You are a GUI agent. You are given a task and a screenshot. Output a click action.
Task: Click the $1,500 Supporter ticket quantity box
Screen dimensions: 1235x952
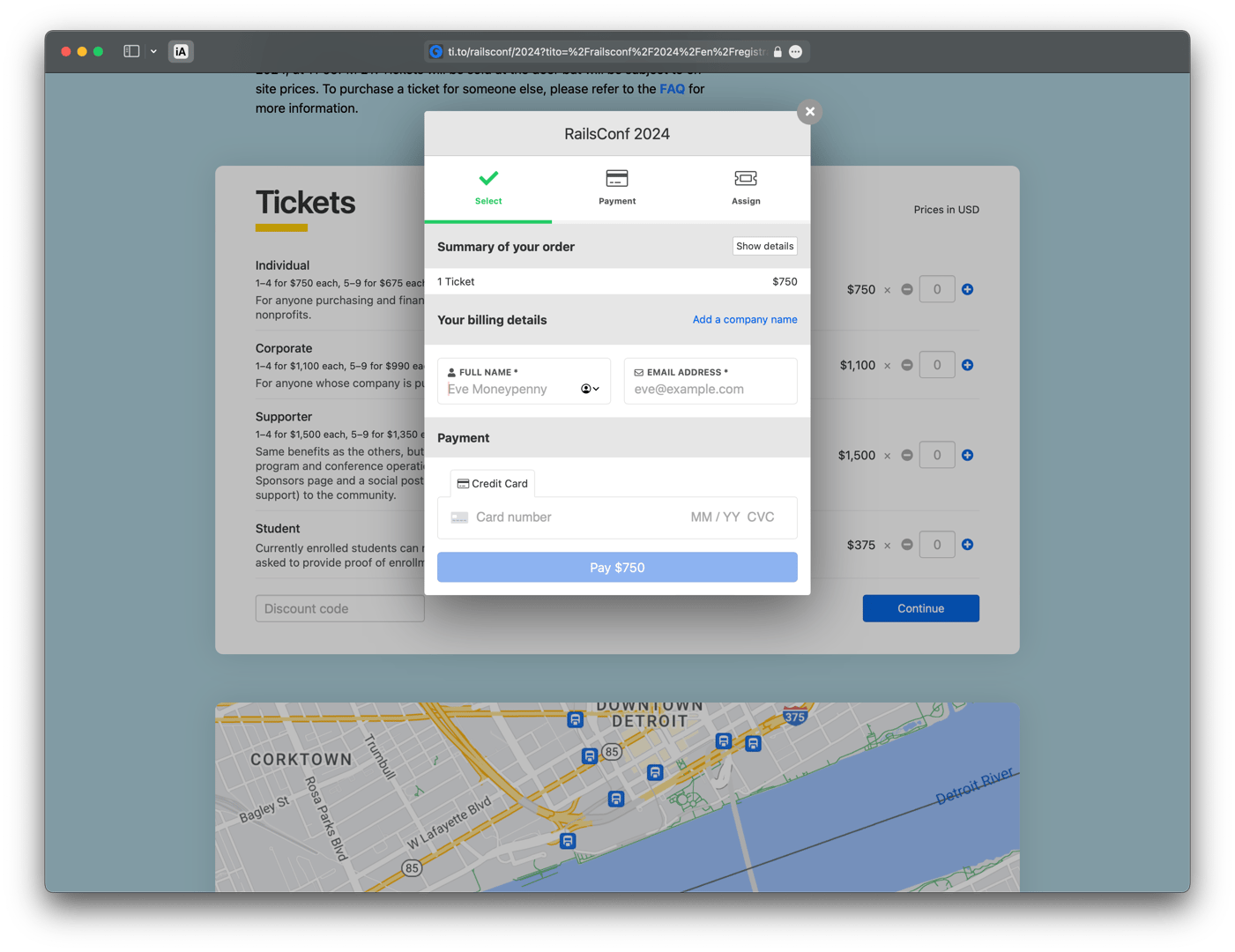[x=937, y=455]
